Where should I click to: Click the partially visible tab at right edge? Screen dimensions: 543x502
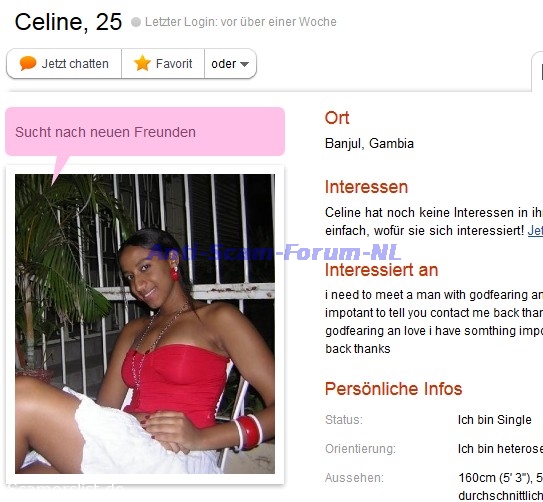pyautogui.click(x=537, y=71)
